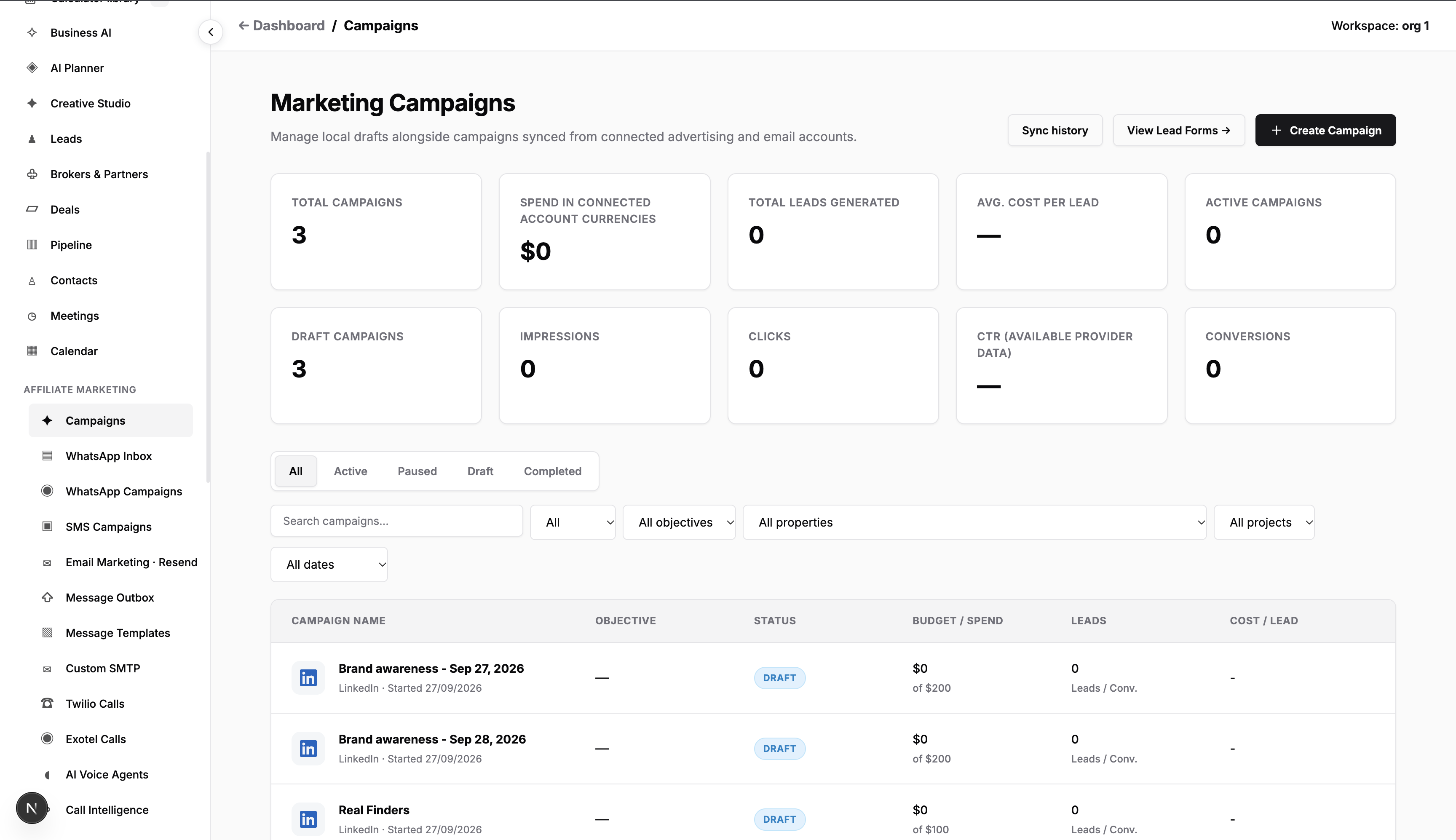Click the Deals sidebar icon
1456x840 pixels.
32,209
